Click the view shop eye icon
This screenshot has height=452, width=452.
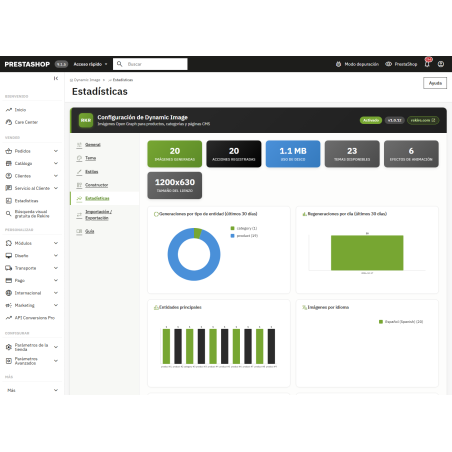point(388,64)
